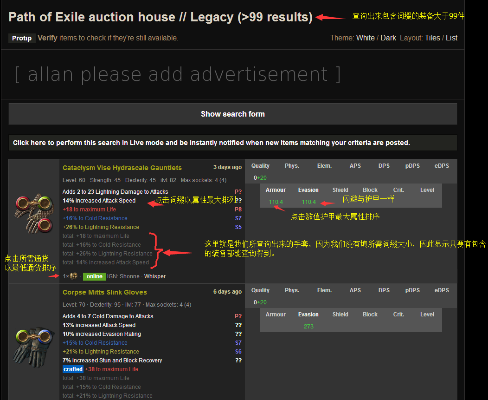Viewport: 488px width, 400px height.
Task: Sort by Shield in Slink Gloves row
Action: [340, 314]
